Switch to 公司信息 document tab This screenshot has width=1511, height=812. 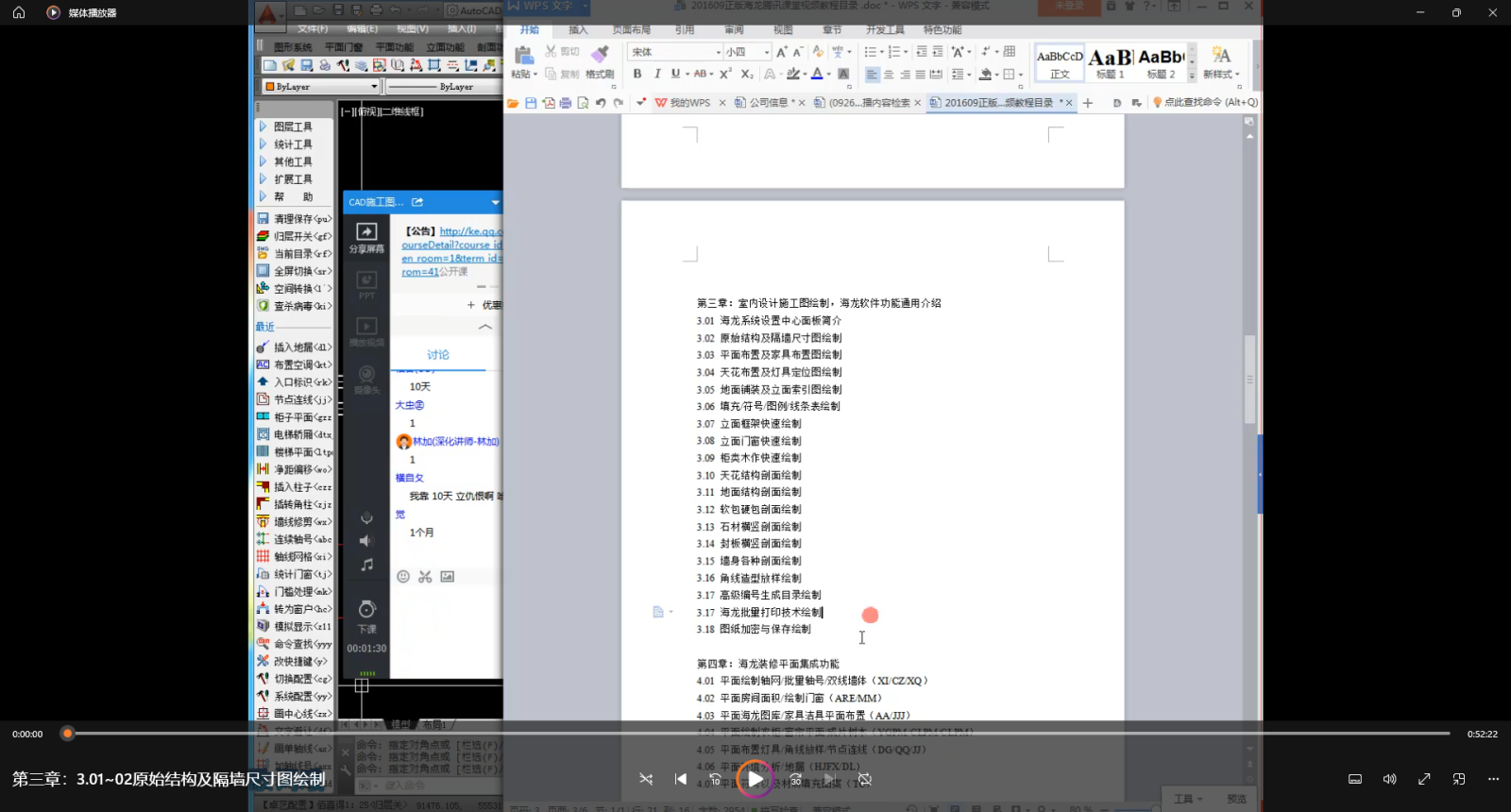771,103
